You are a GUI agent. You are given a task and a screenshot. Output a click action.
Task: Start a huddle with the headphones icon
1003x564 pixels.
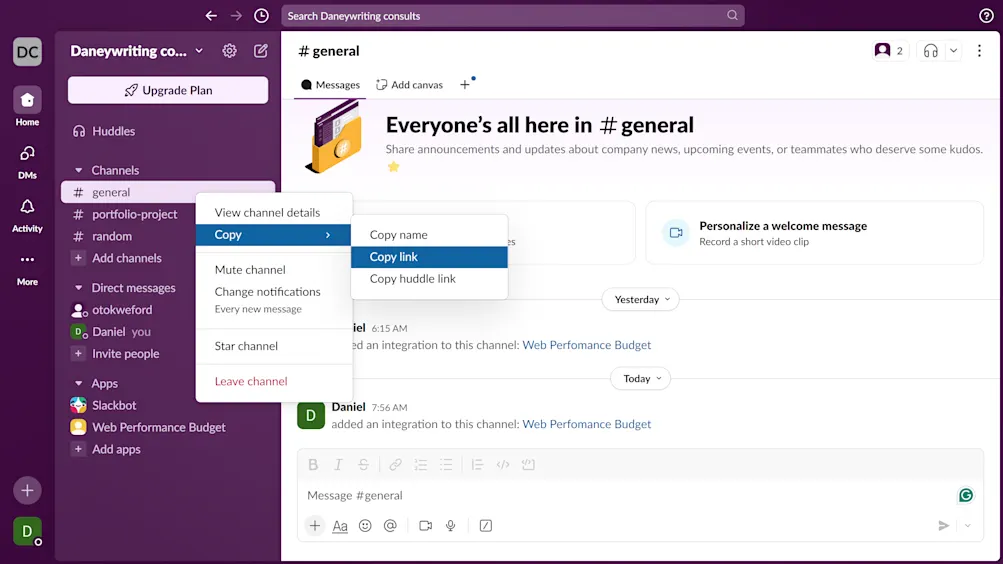tap(931, 51)
